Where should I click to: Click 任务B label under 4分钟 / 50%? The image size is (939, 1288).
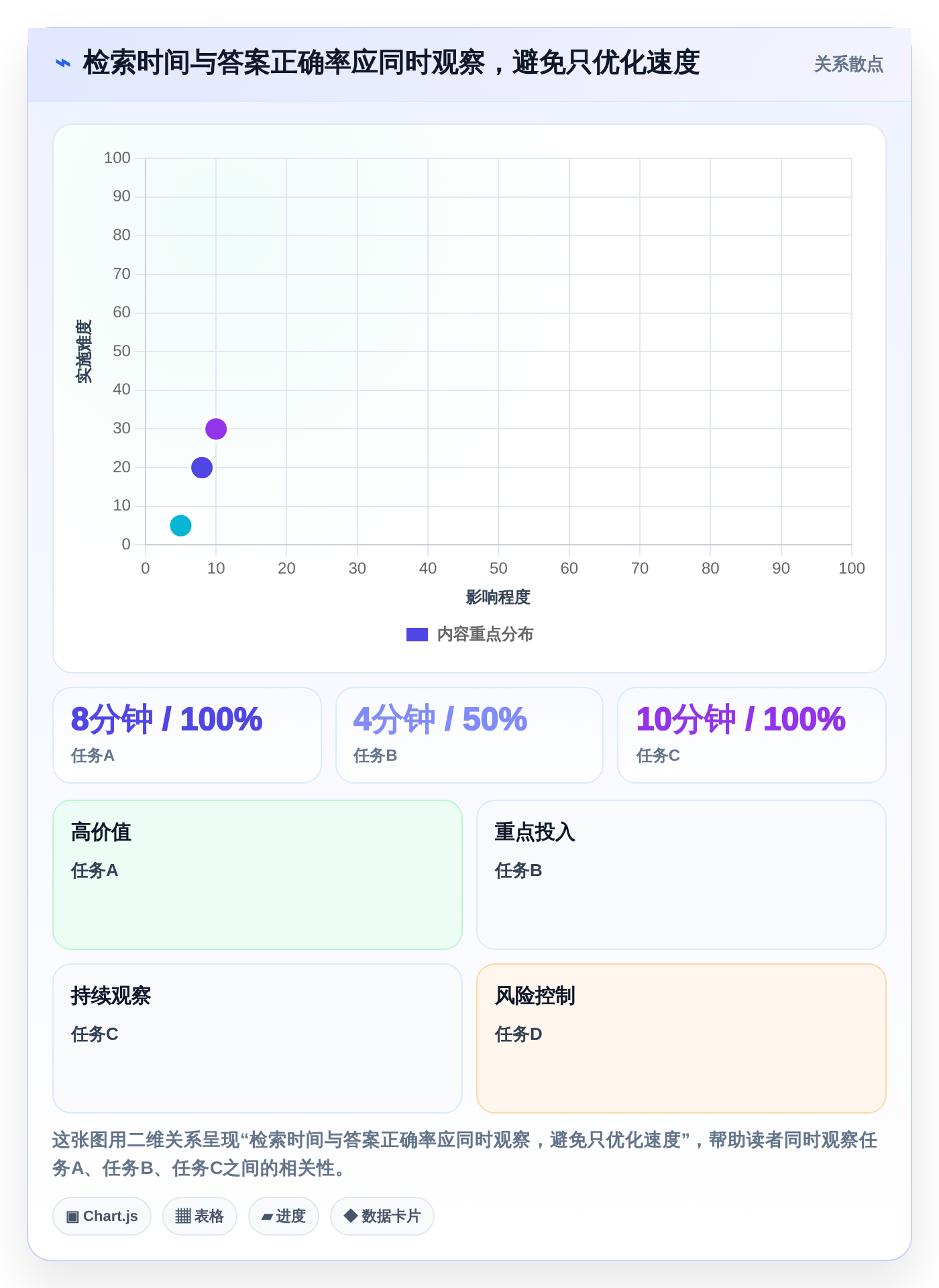(x=376, y=756)
